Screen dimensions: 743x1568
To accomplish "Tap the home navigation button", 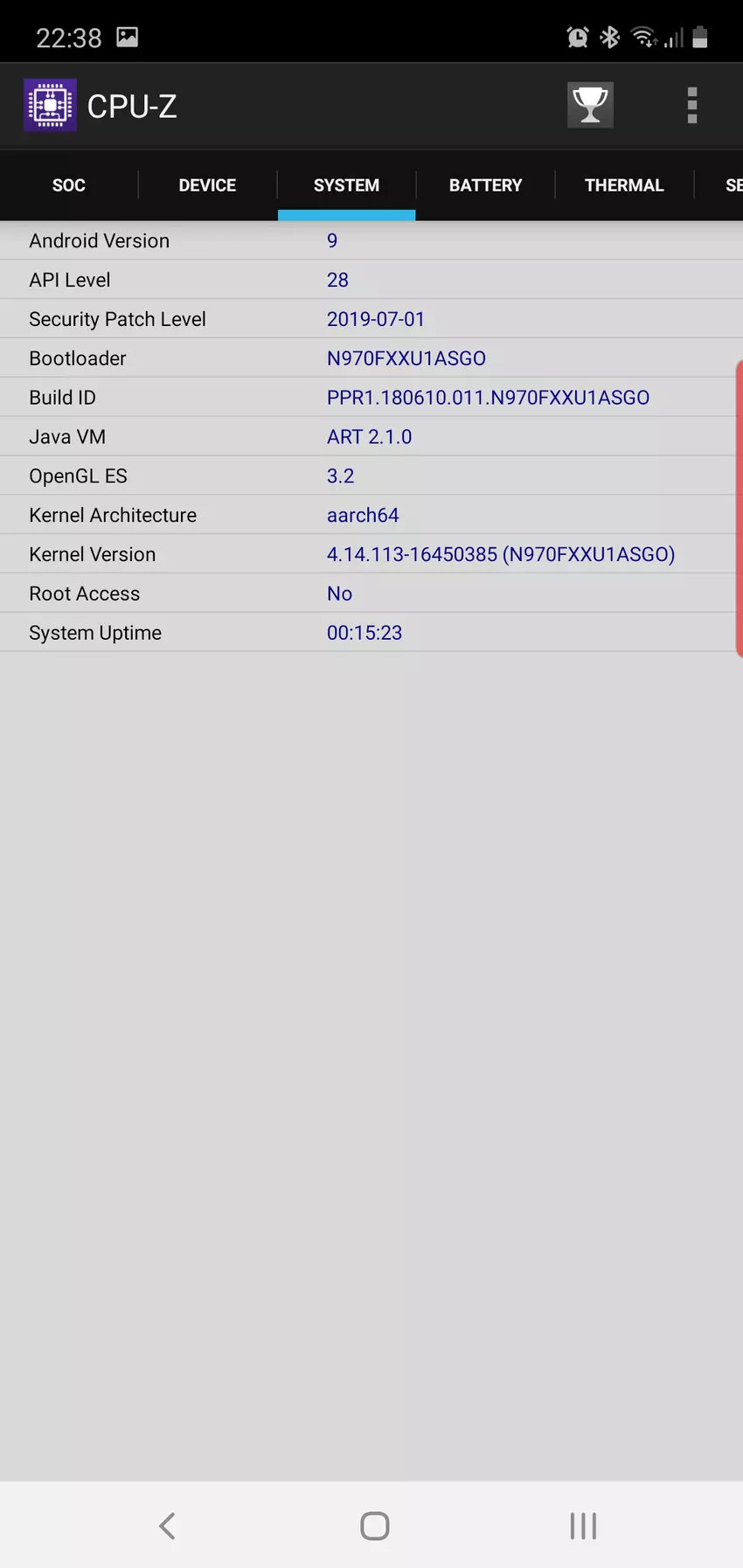I will (x=374, y=1526).
